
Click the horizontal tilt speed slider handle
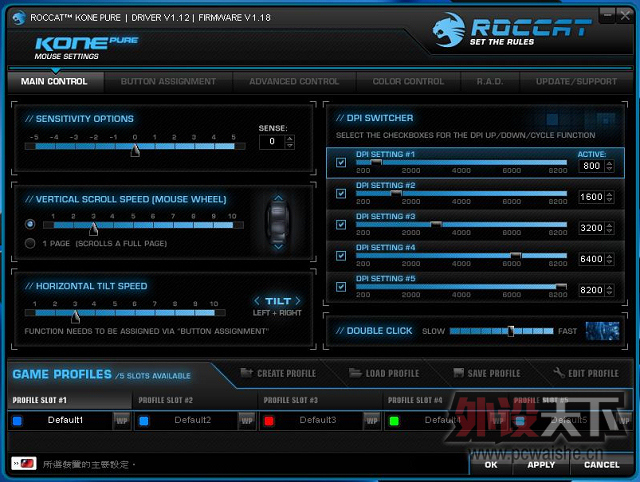[75, 316]
